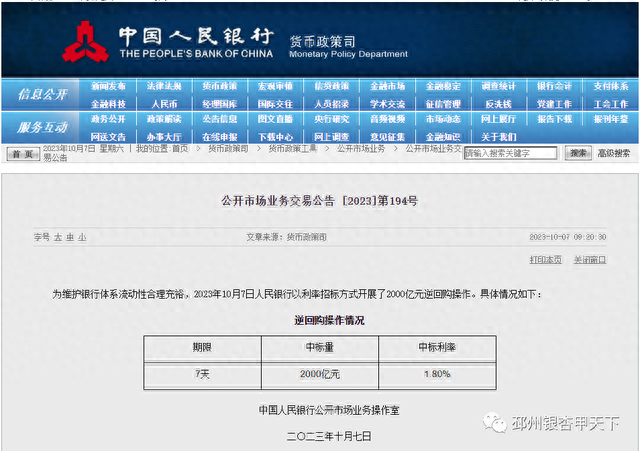Image resolution: width=640 pixels, height=451 pixels.
Task: Open 报告下载 navigation item
Action: click(554, 119)
